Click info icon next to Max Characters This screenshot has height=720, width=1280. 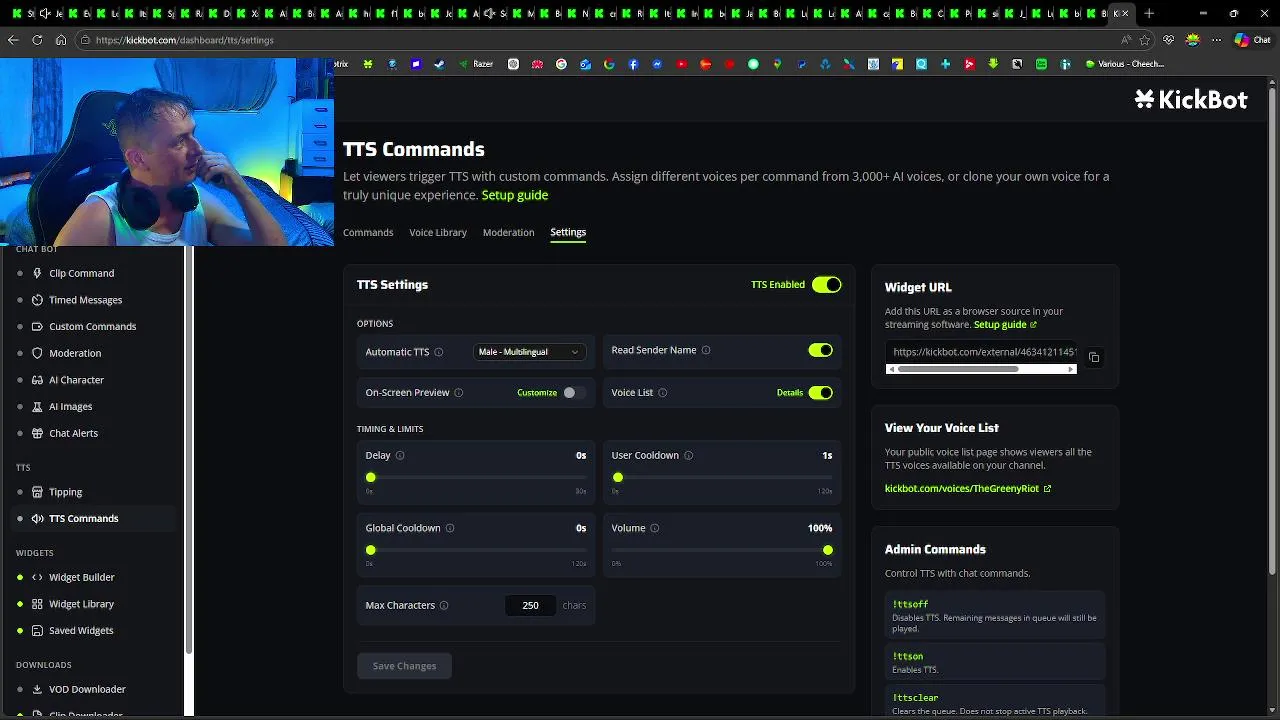click(444, 605)
